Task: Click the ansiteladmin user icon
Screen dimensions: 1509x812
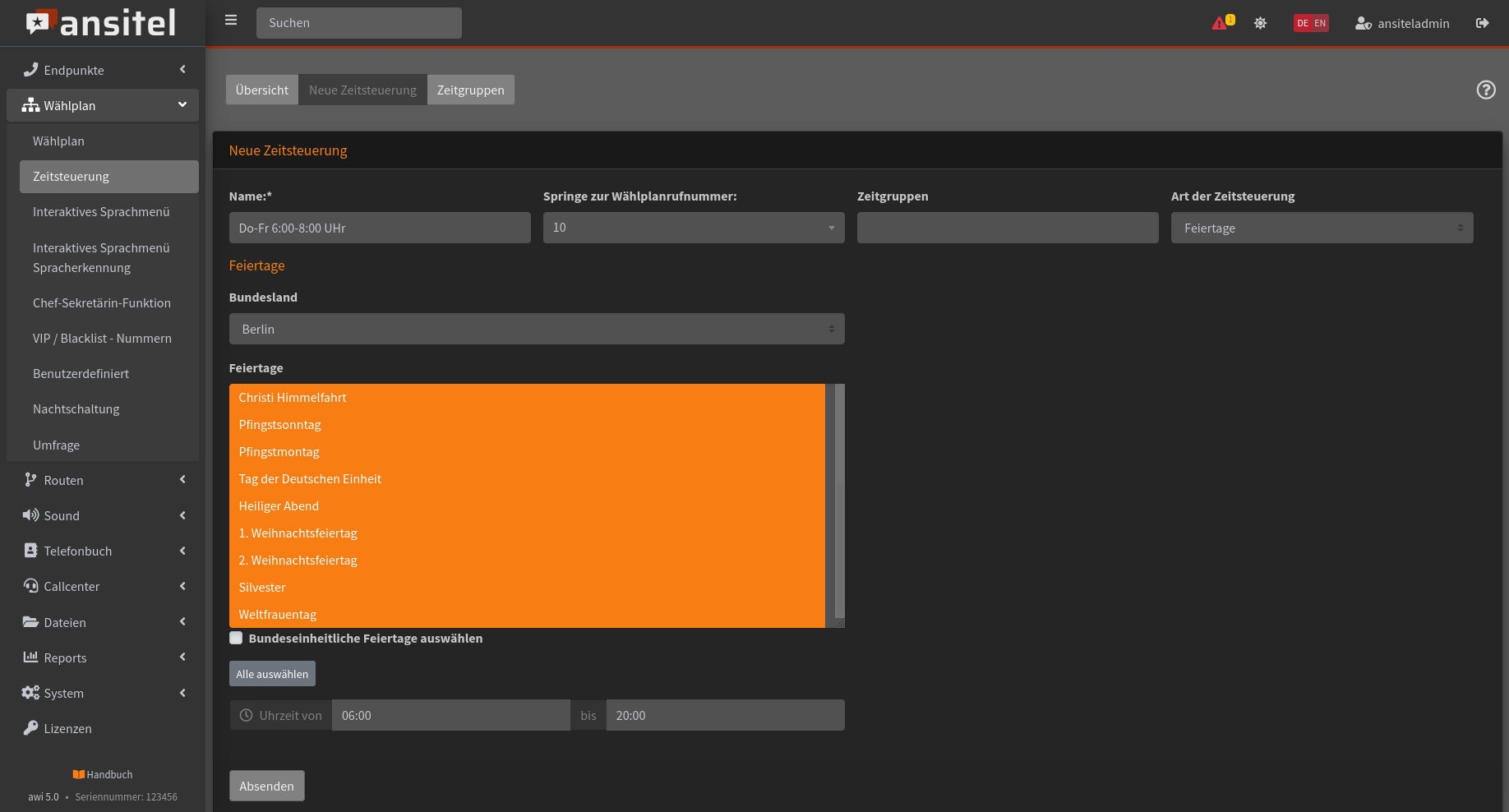Action: point(1363,23)
